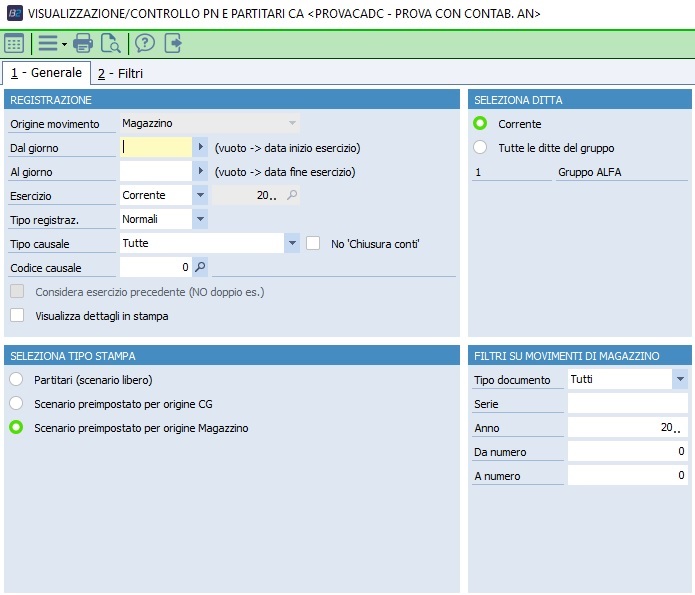This screenshot has width=695, height=595.
Task: Expand the Esercizio Corrente dropdown
Action: (200, 195)
